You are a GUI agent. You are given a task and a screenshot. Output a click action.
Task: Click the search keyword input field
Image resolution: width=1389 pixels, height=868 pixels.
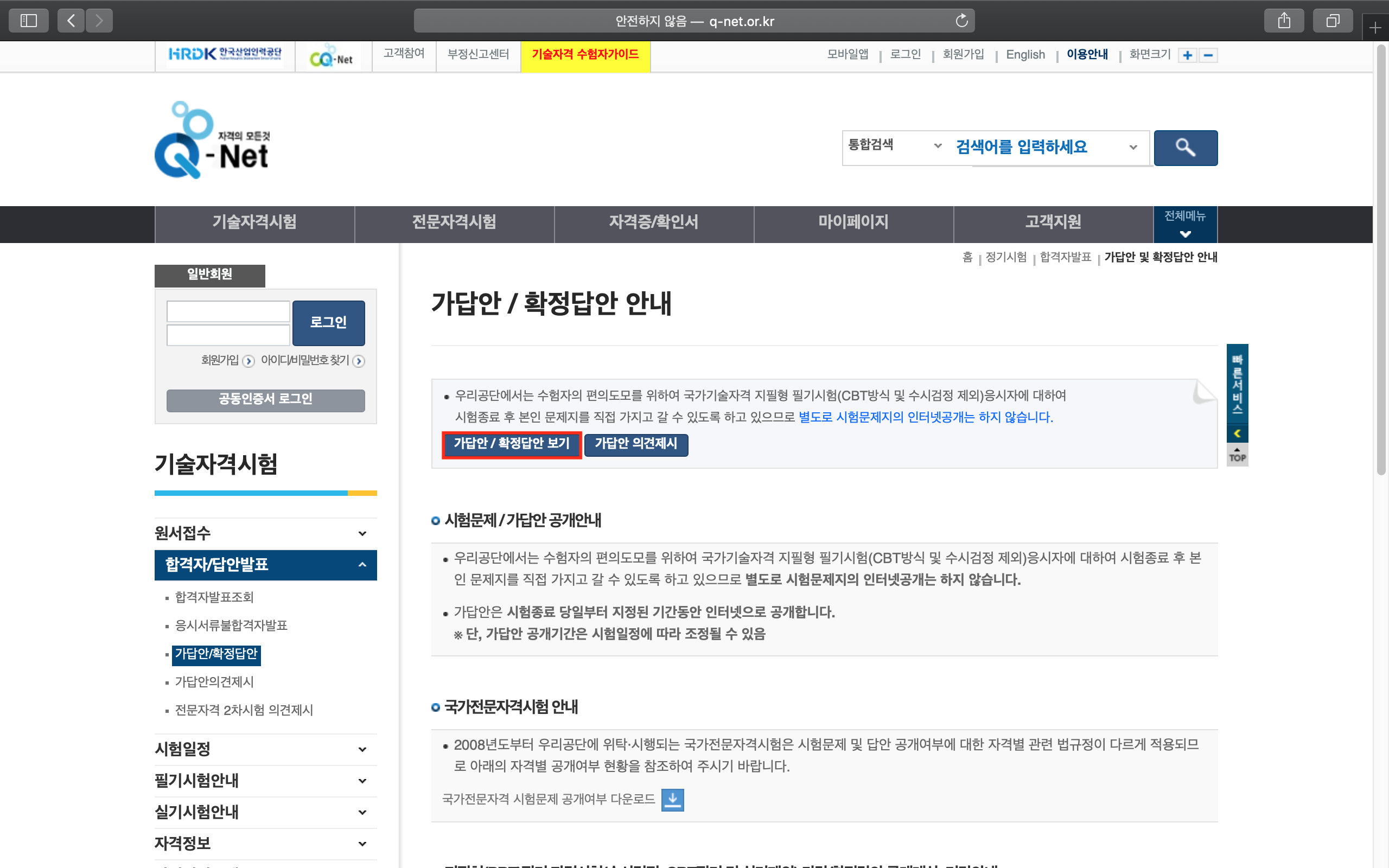(x=1033, y=148)
